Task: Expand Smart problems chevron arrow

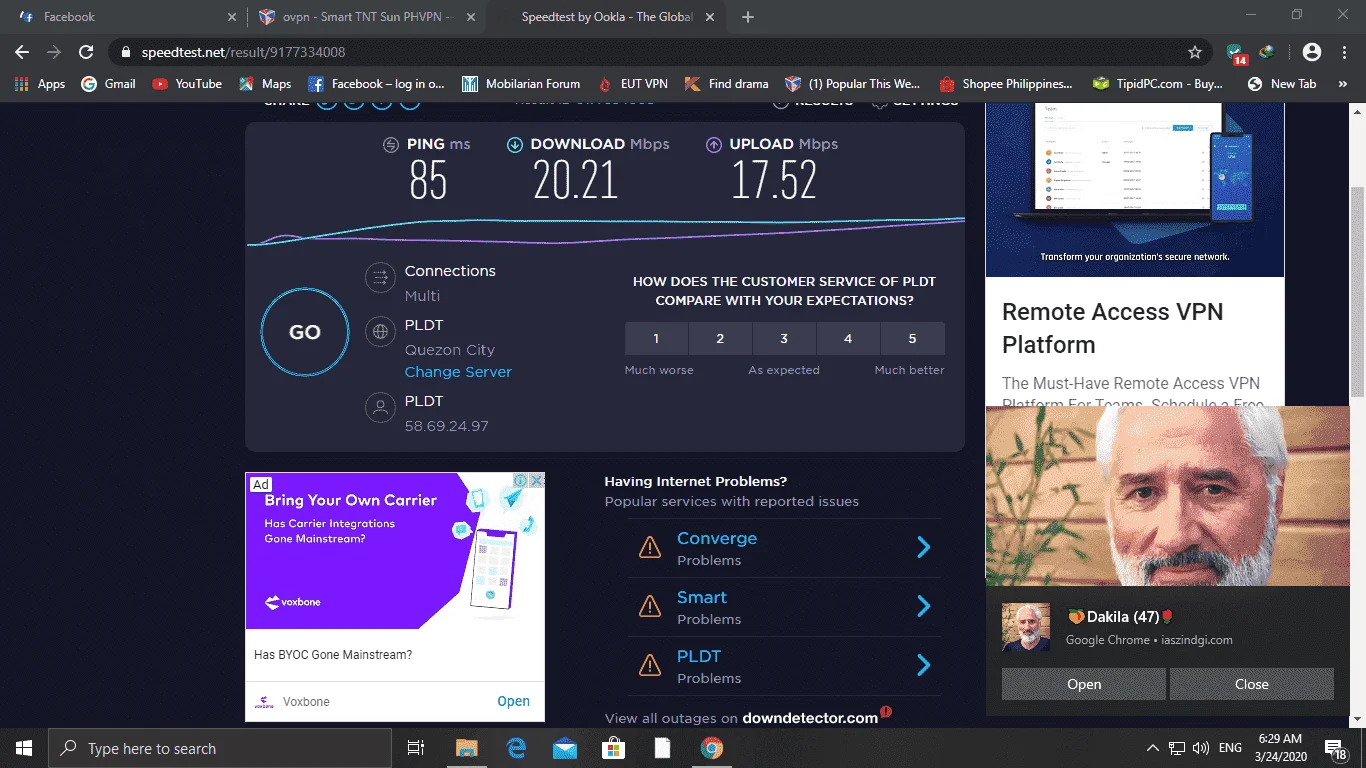Action: pos(924,606)
